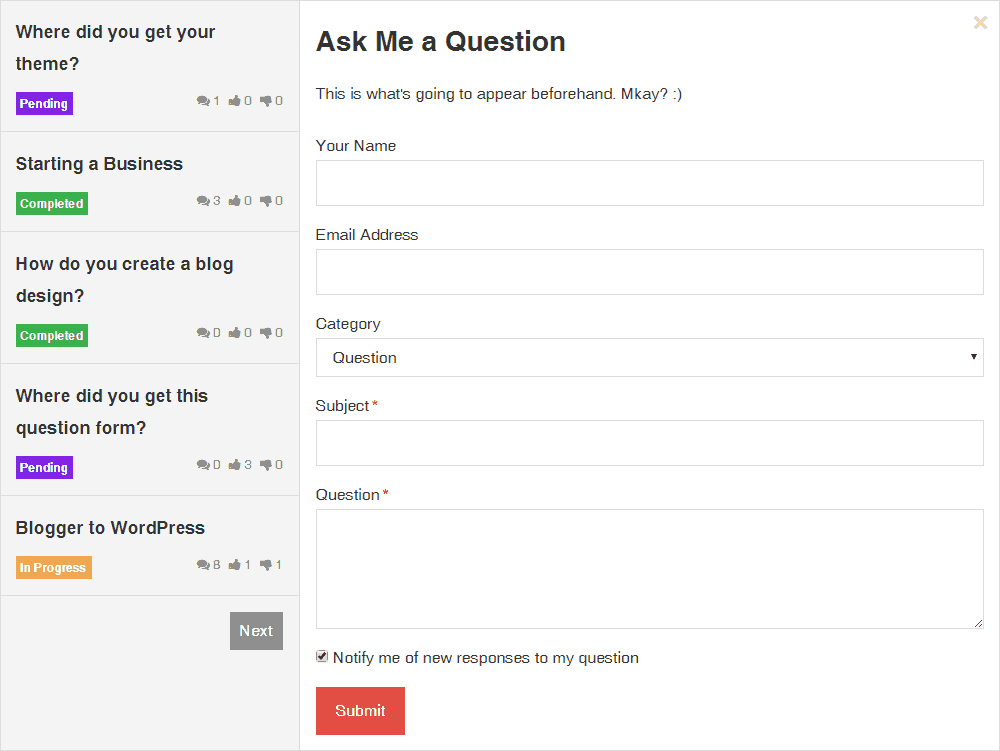The width and height of the screenshot is (1000, 751).
Task: Click the Your Name input field
Action: coord(649,183)
